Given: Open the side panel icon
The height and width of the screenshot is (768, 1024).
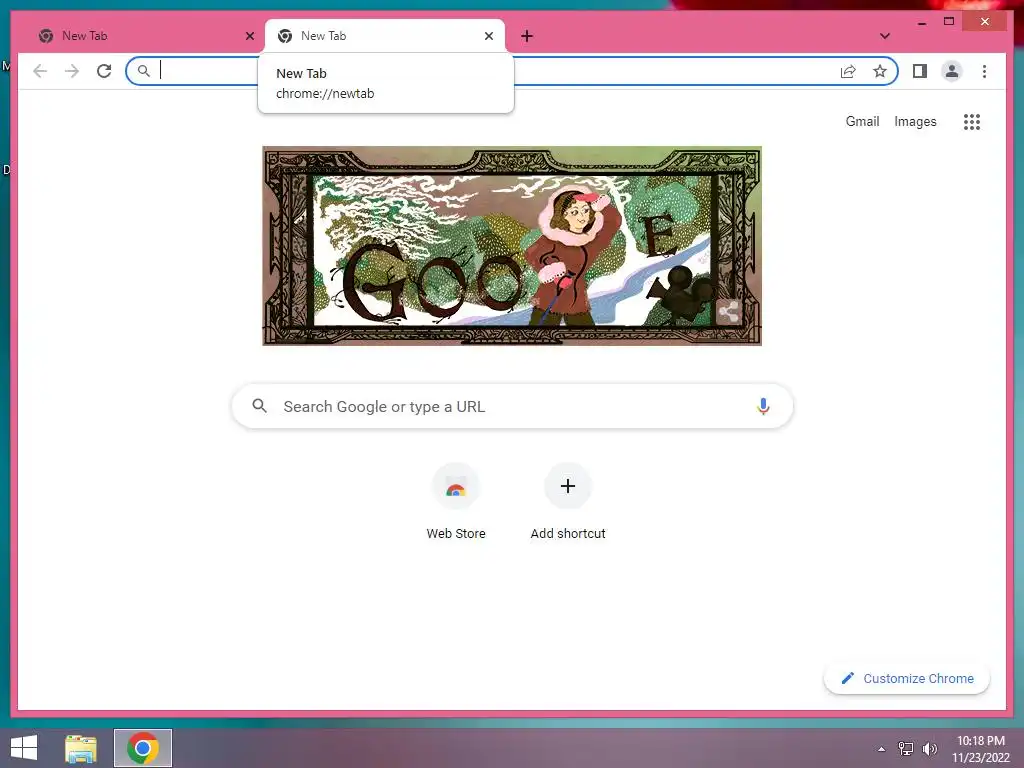Looking at the screenshot, I should click(x=920, y=71).
